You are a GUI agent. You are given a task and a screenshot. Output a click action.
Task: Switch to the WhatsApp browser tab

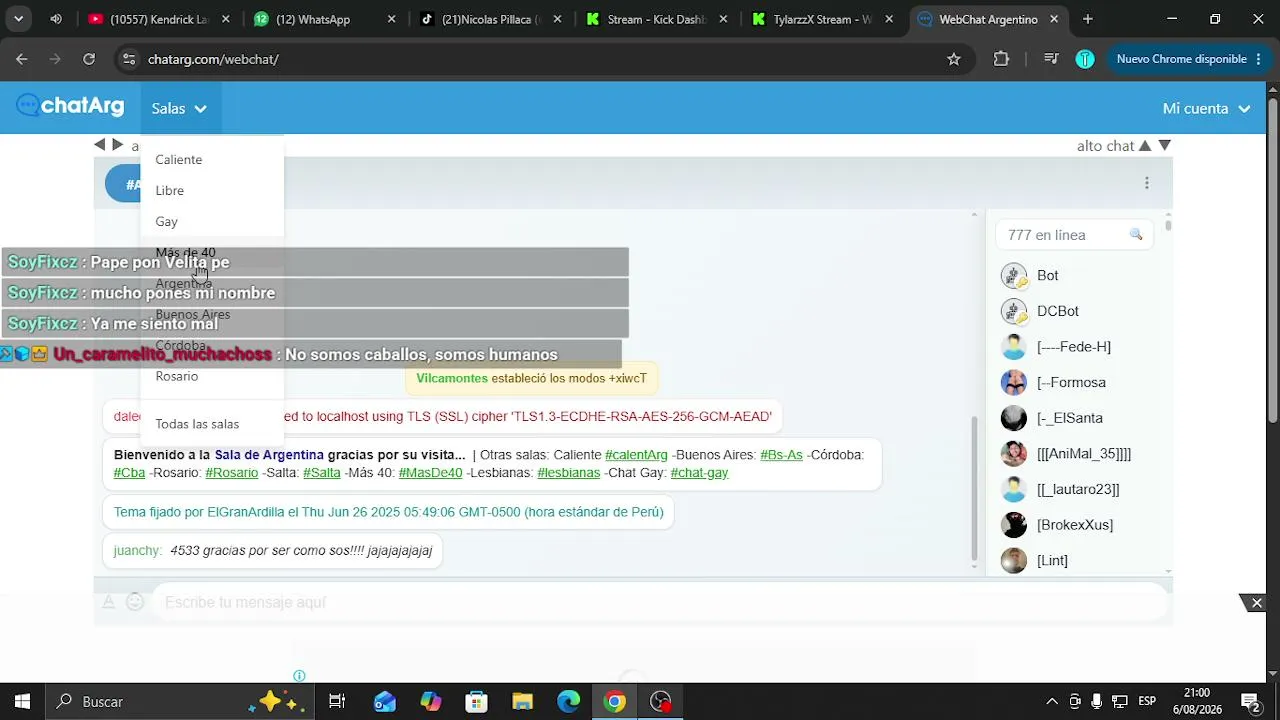[325, 19]
